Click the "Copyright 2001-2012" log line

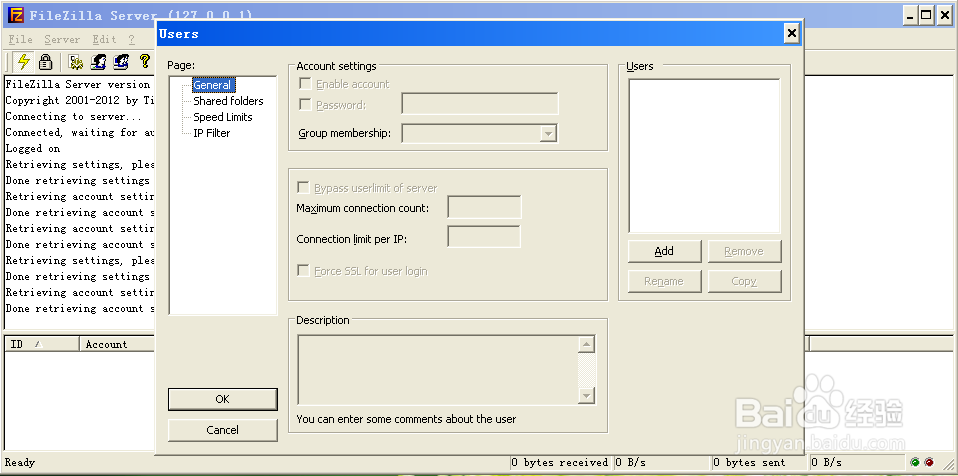tap(80, 101)
